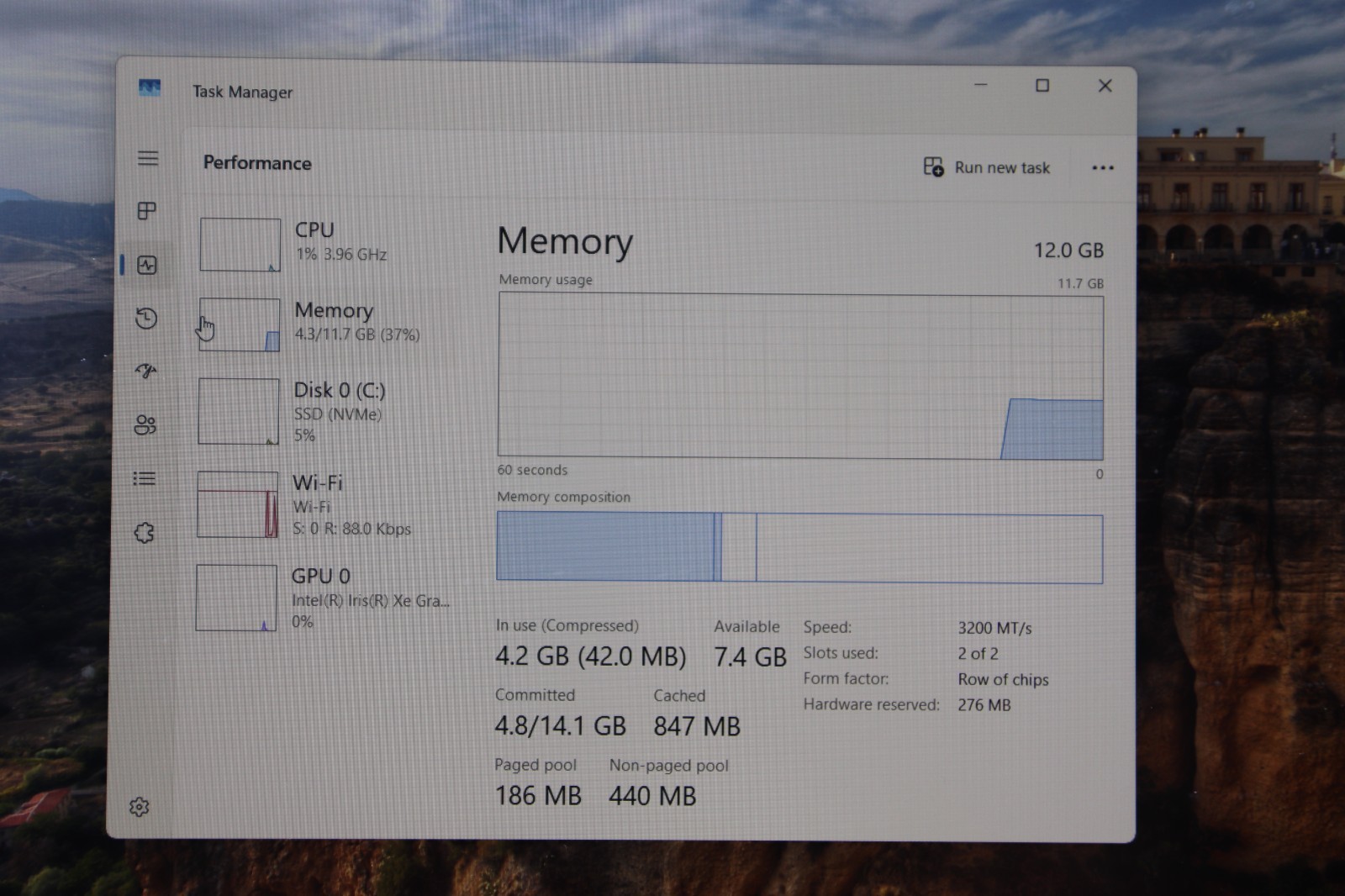Open App history page icon
The width and height of the screenshot is (1345, 896).
pos(146,319)
